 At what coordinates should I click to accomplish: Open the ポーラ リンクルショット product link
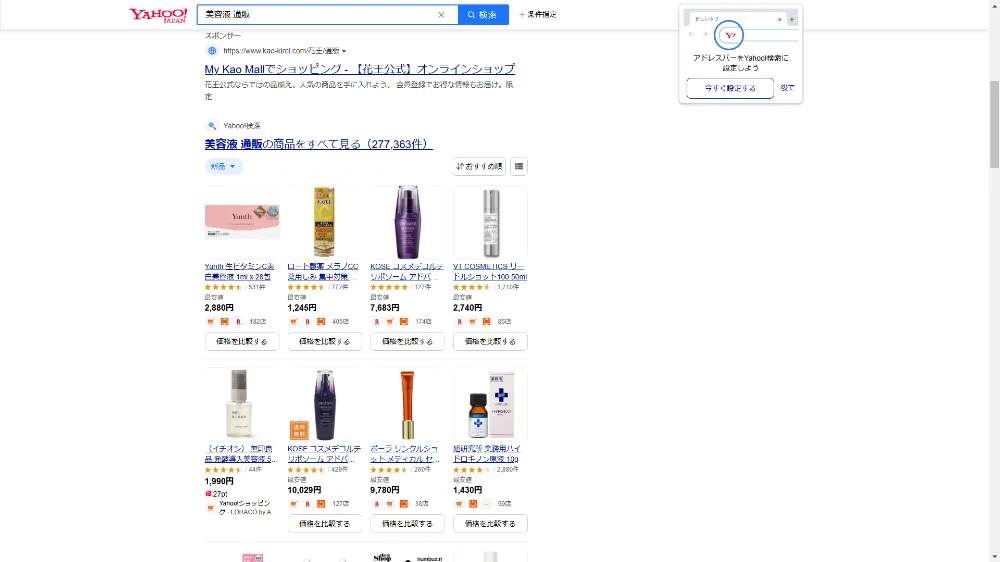[x=406, y=454]
